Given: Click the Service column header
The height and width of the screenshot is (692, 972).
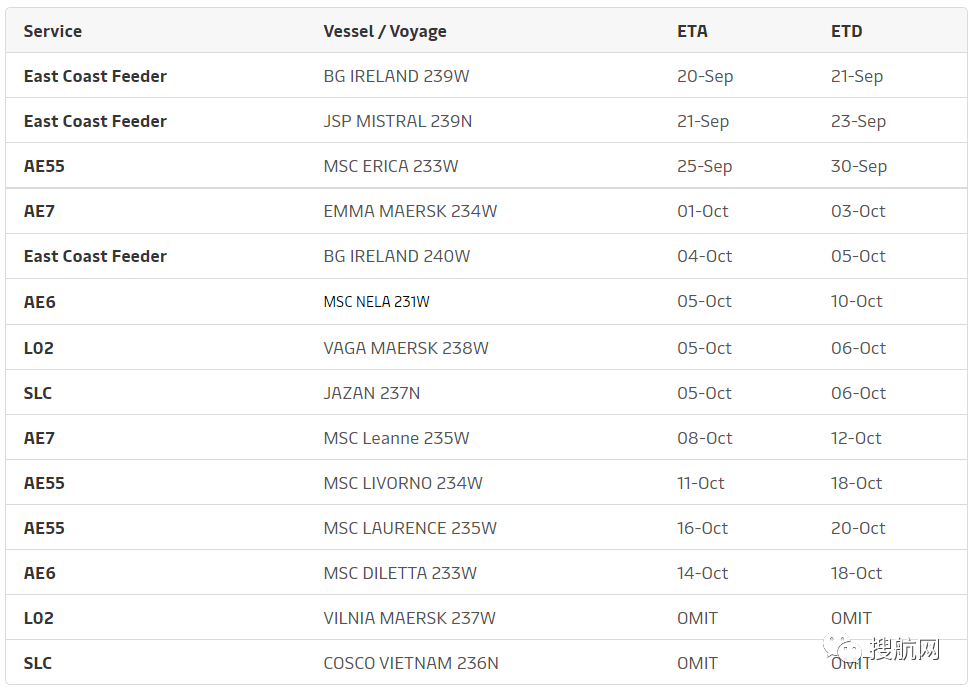Looking at the screenshot, I should tap(53, 31).
